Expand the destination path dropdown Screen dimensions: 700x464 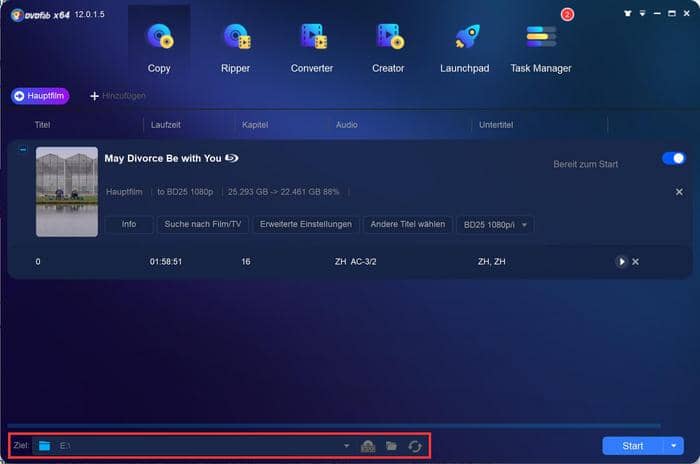[346, 446]
